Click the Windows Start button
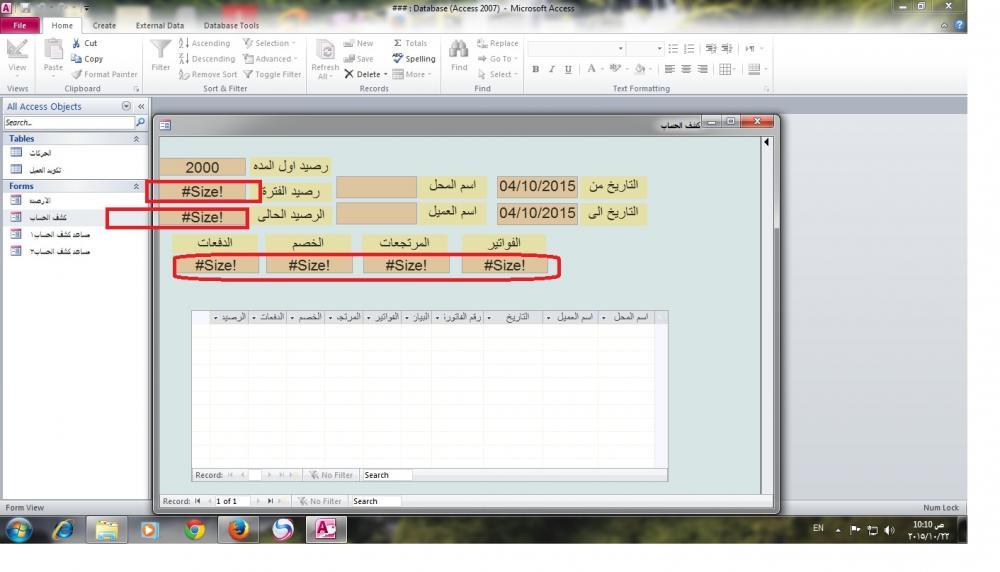Screen dimensions: 1000x572 (19, 530)
